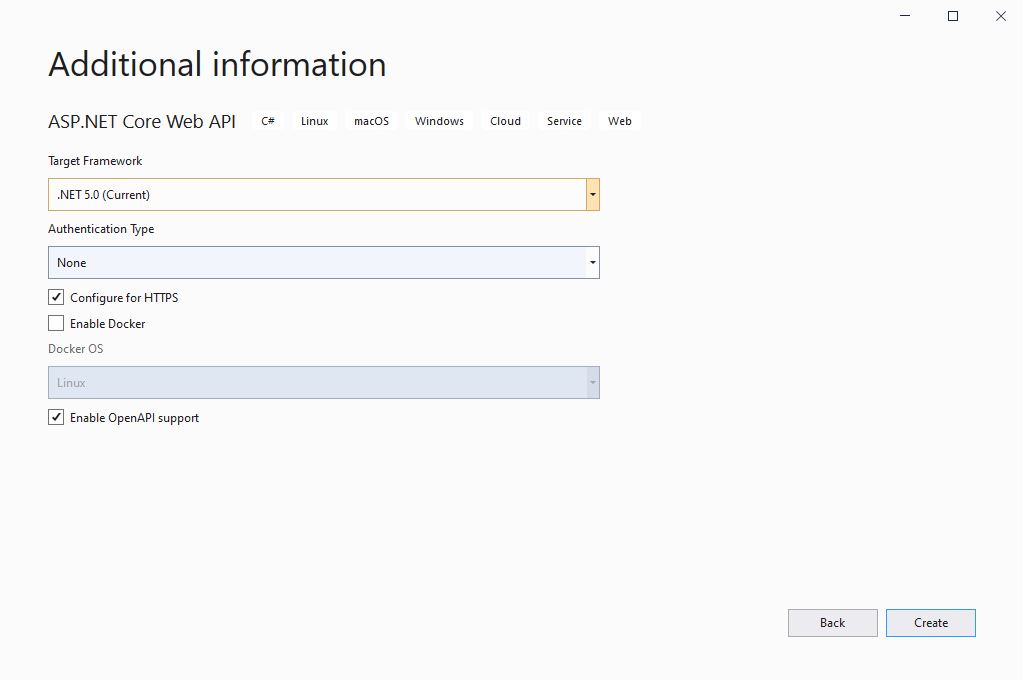Click the Web tag
The width and height of the screenshot is (1023, 680).
pyautogui.click(x=620, y=121)
